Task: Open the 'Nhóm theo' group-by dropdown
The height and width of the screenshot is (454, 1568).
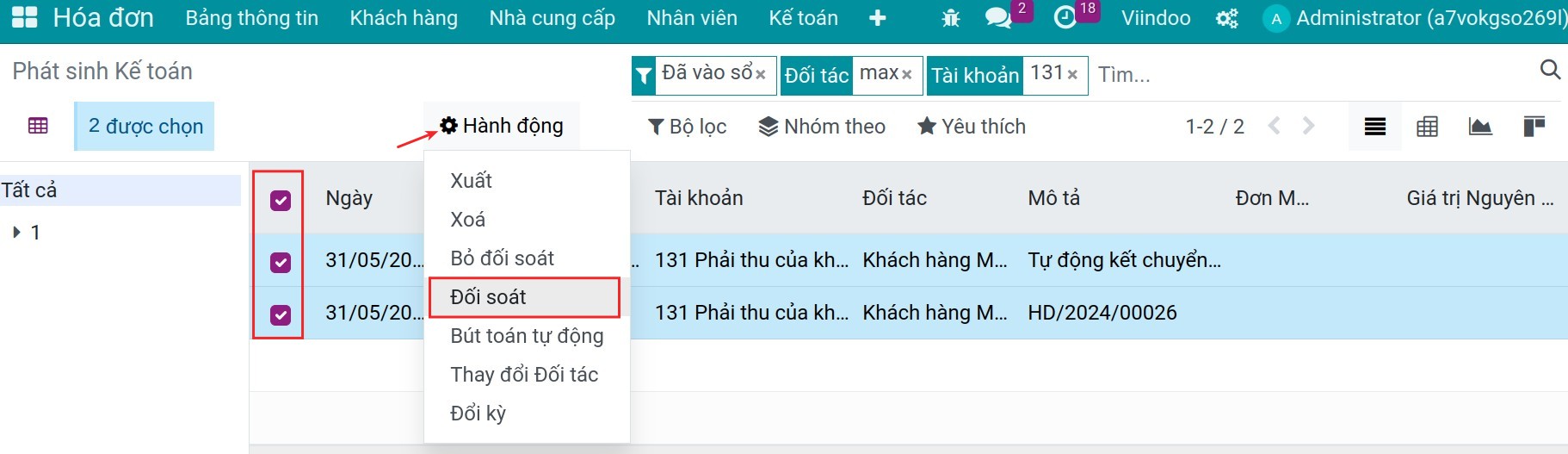Action: (x=822, y=127)
